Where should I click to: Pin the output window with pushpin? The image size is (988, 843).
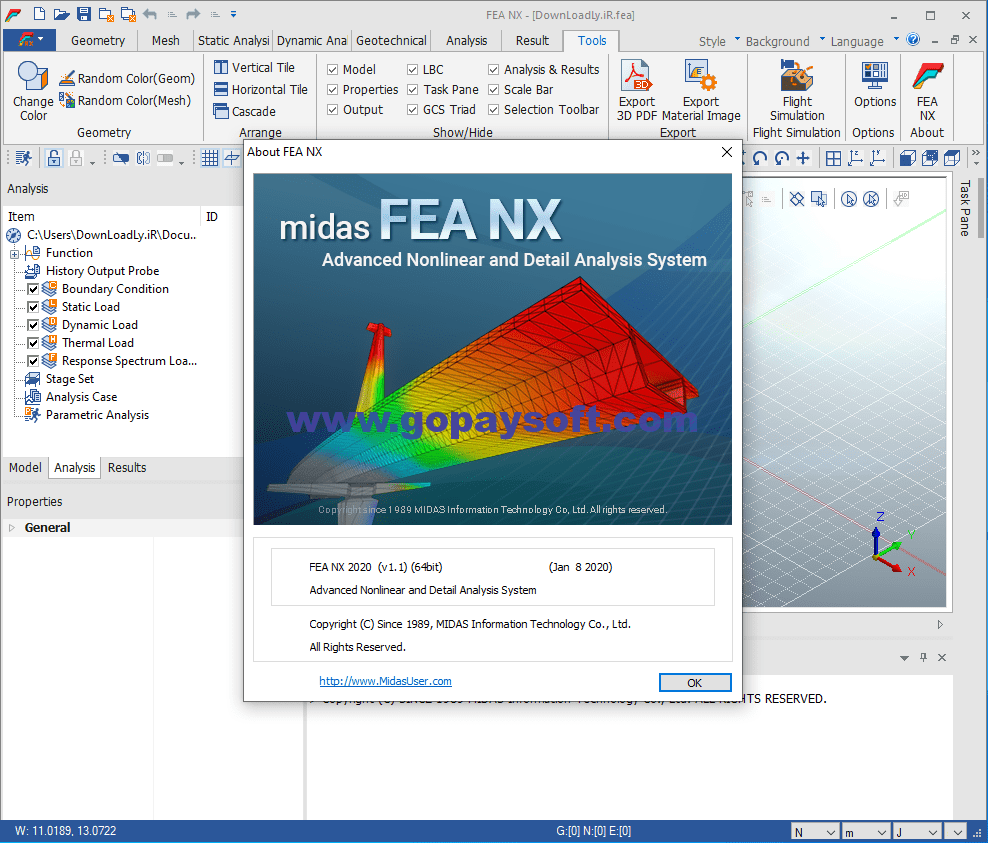click(x=923, y=657)
